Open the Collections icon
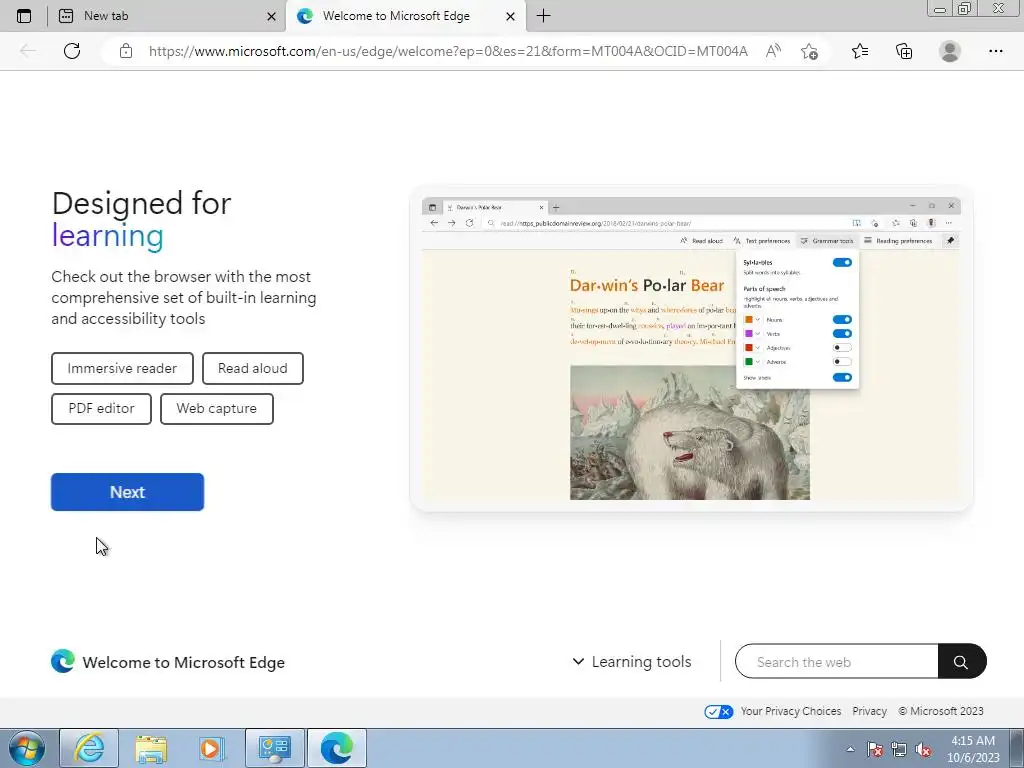 point(904,51)
